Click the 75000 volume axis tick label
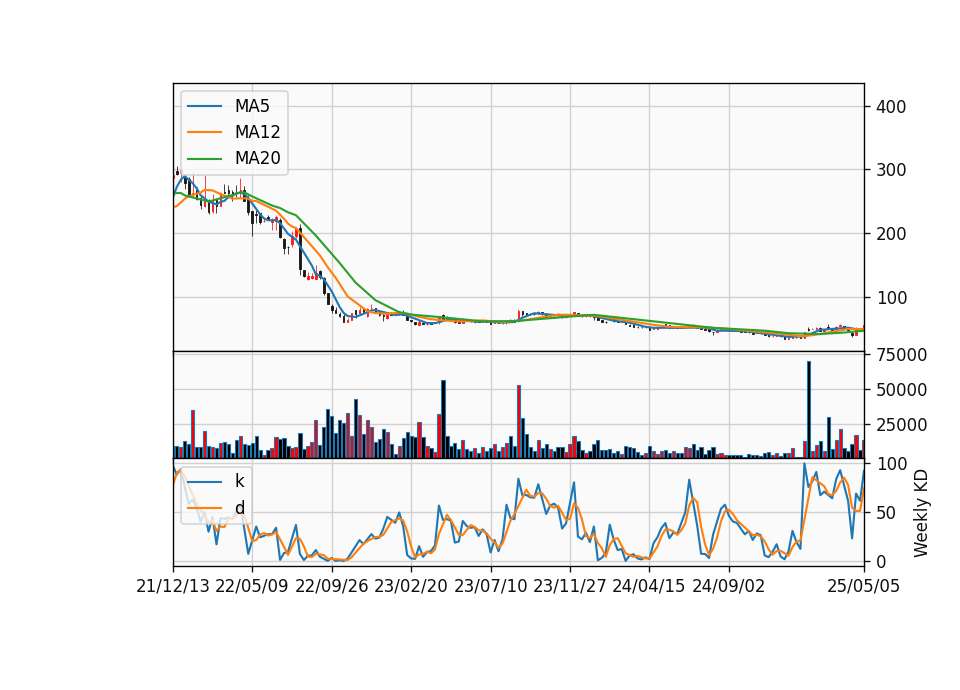Viewport: 960px width, 690px height. point(901,354)
